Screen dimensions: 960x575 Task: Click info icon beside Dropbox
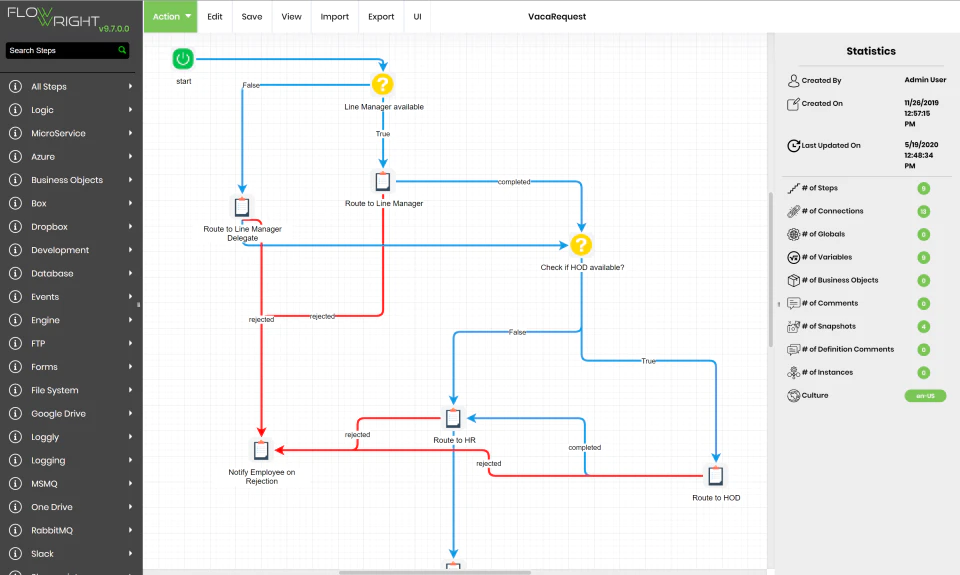15,227
